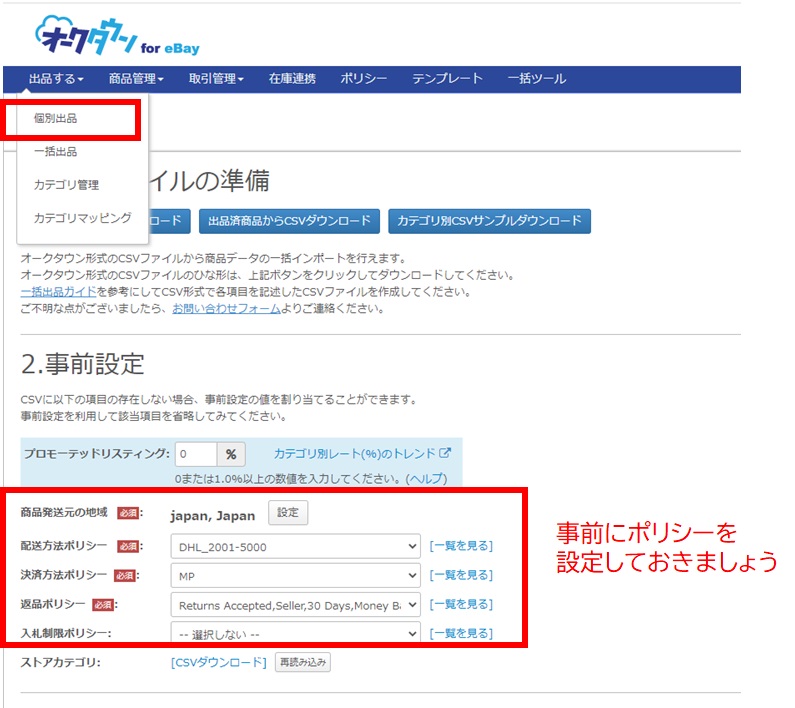Click 一覧を見る for 入札制限ポリシー
Viewport: 795px width, 708px height.
tap(461, 633)
